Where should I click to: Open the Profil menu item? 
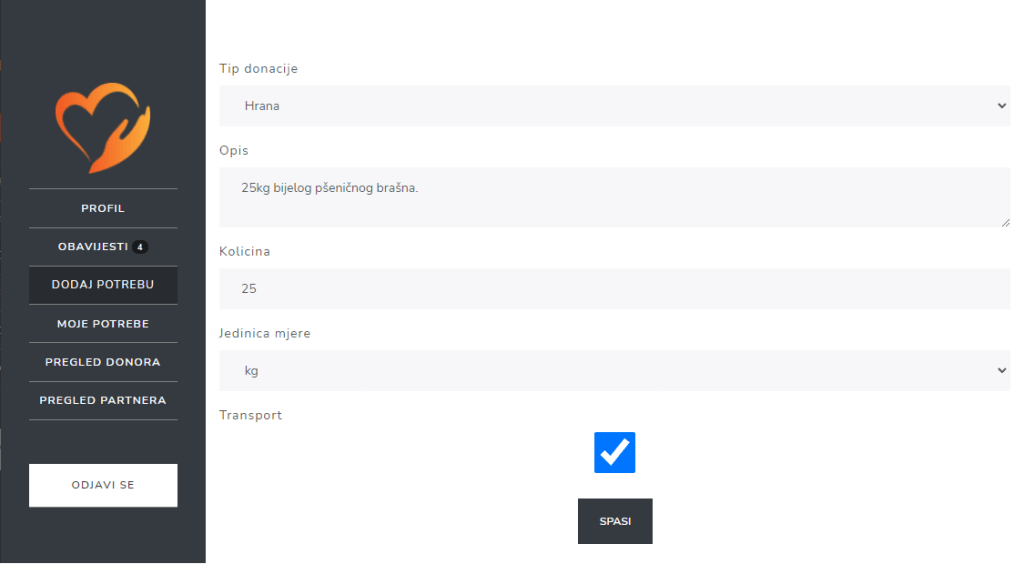[103, 208]
